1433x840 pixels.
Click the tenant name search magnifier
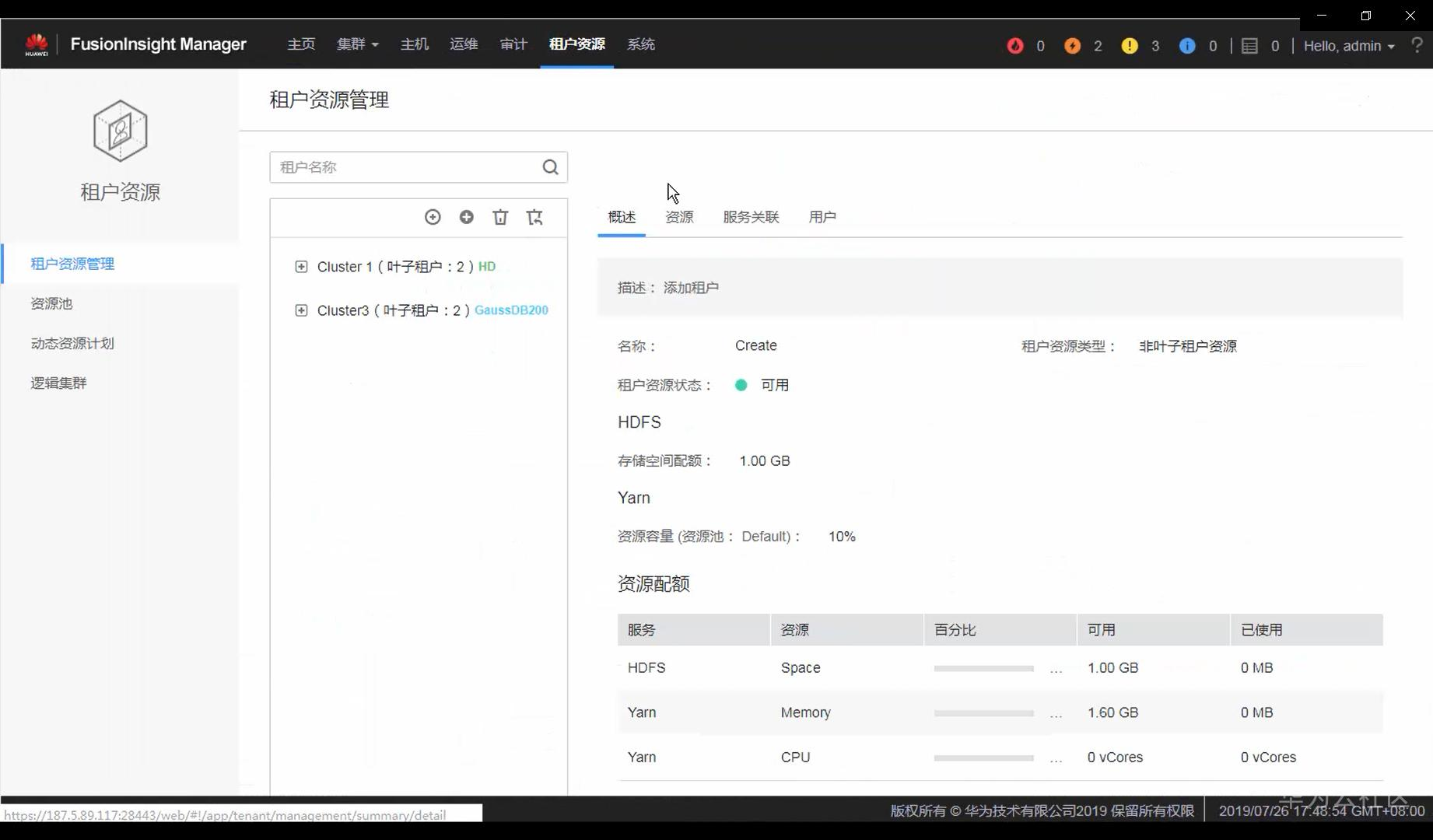coord(550,167)
